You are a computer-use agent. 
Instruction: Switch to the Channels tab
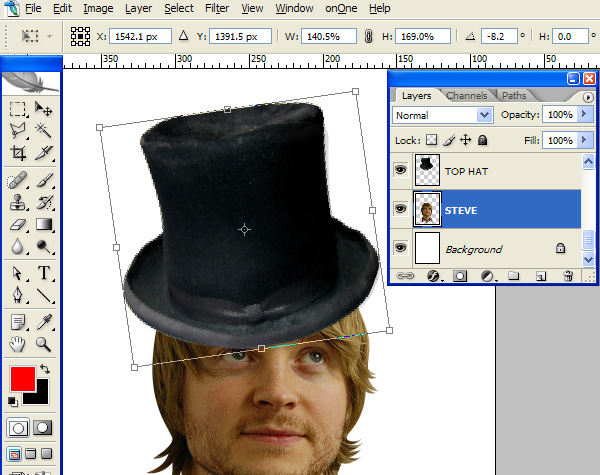click(x=467, y=95)
